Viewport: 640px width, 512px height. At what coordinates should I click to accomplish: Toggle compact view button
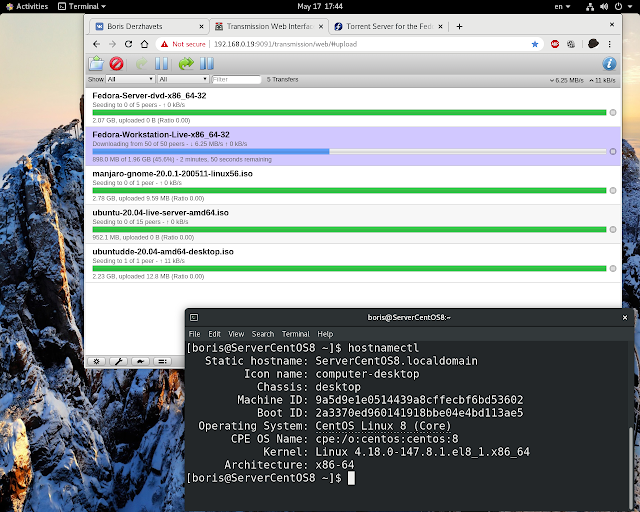162,361
